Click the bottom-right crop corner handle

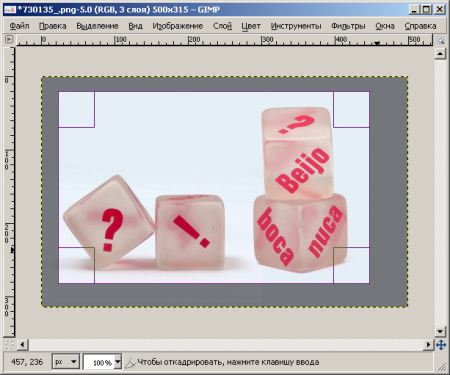(351, 265)
